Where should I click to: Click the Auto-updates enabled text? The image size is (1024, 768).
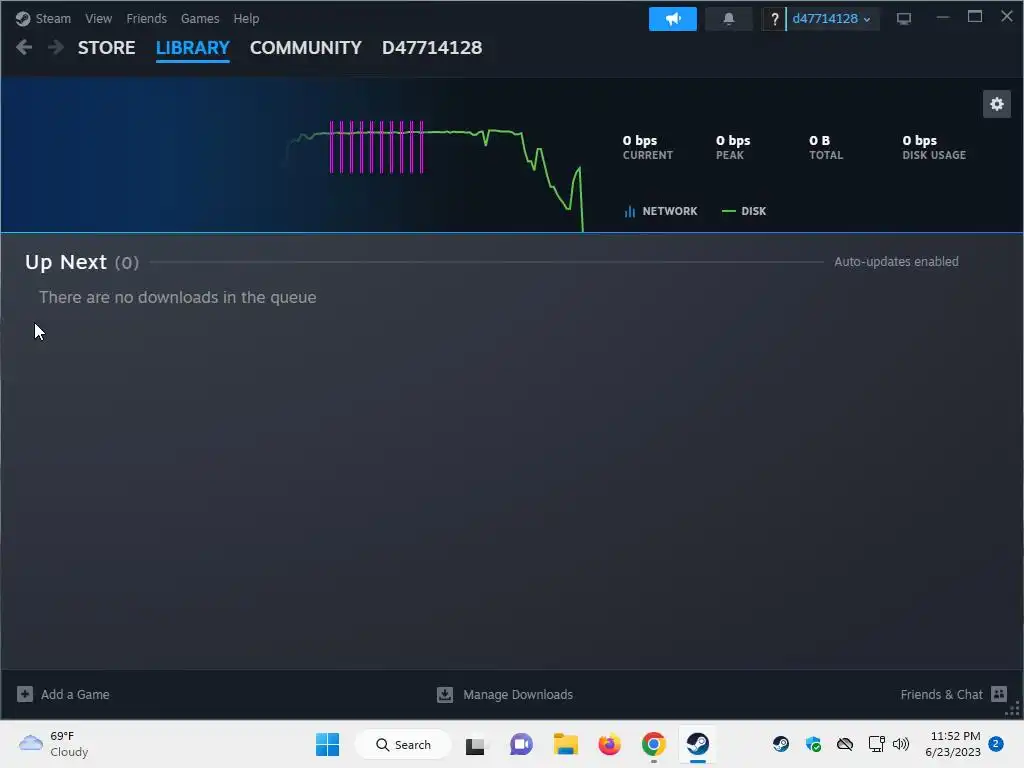tap(896, 261)
